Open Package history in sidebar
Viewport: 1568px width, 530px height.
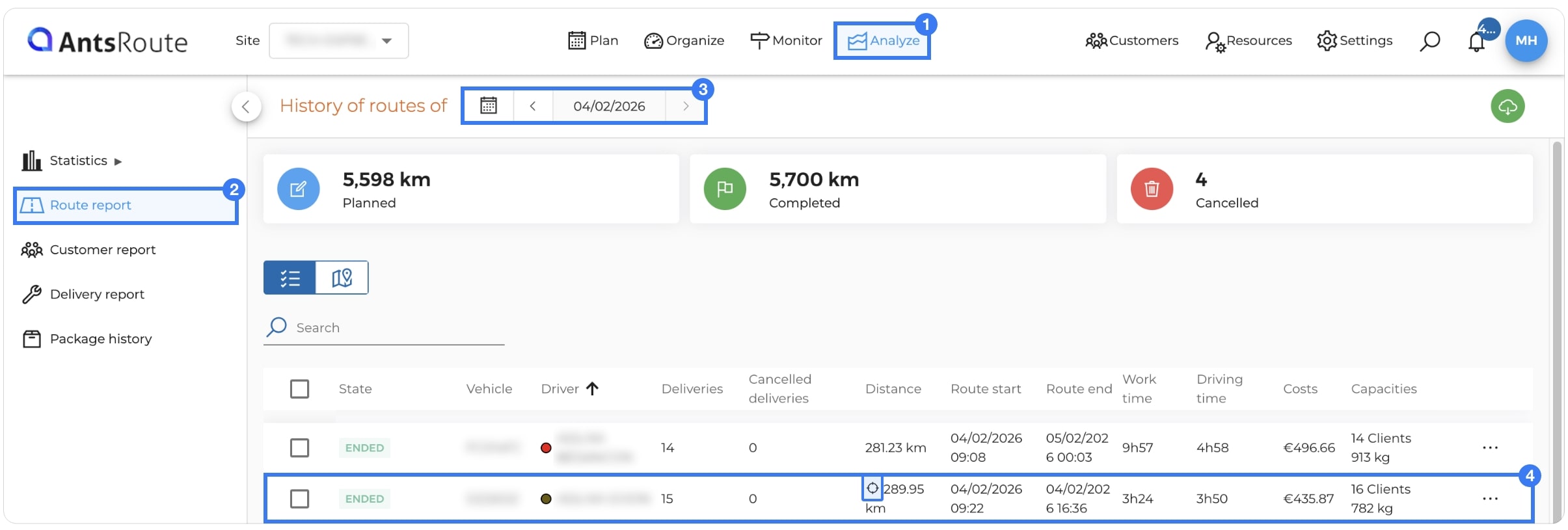click(87, 339)
